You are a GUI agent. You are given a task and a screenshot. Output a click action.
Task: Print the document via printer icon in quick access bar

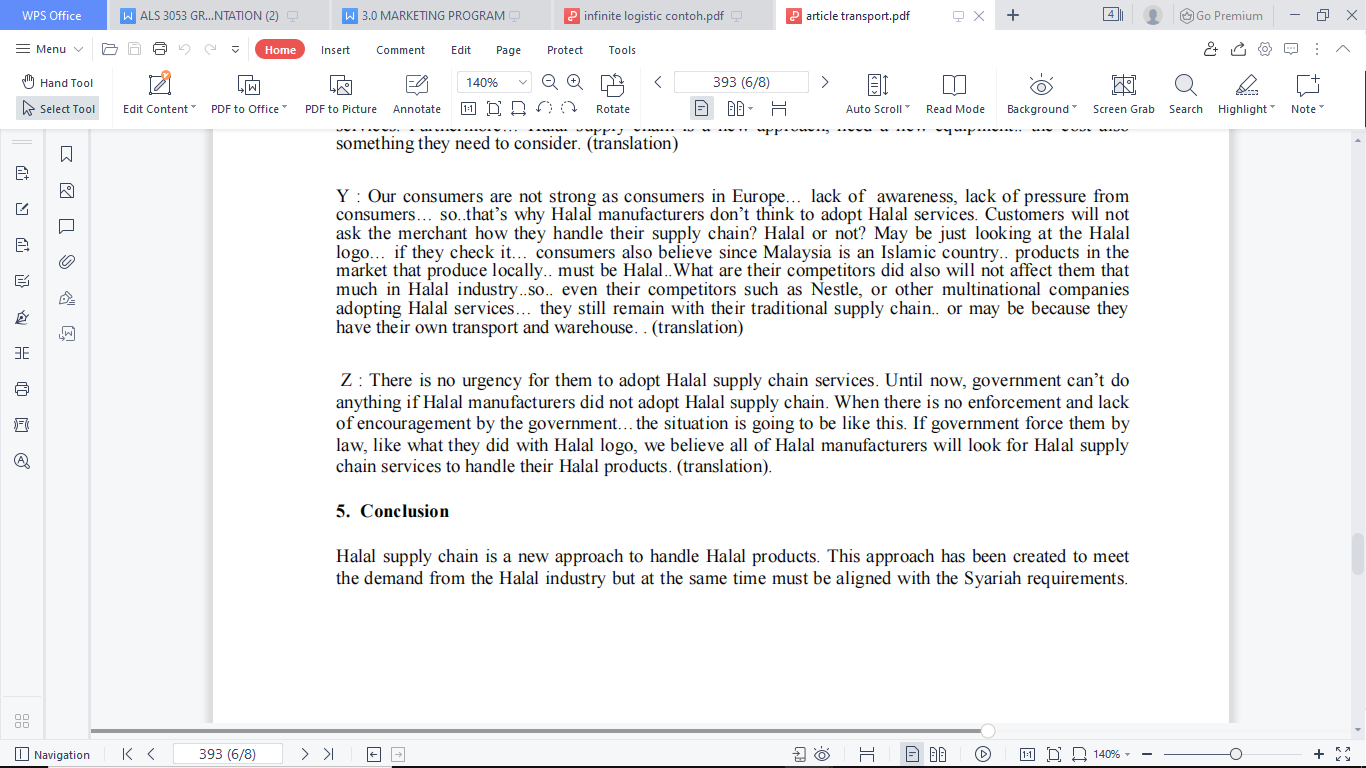click(160, 49)
